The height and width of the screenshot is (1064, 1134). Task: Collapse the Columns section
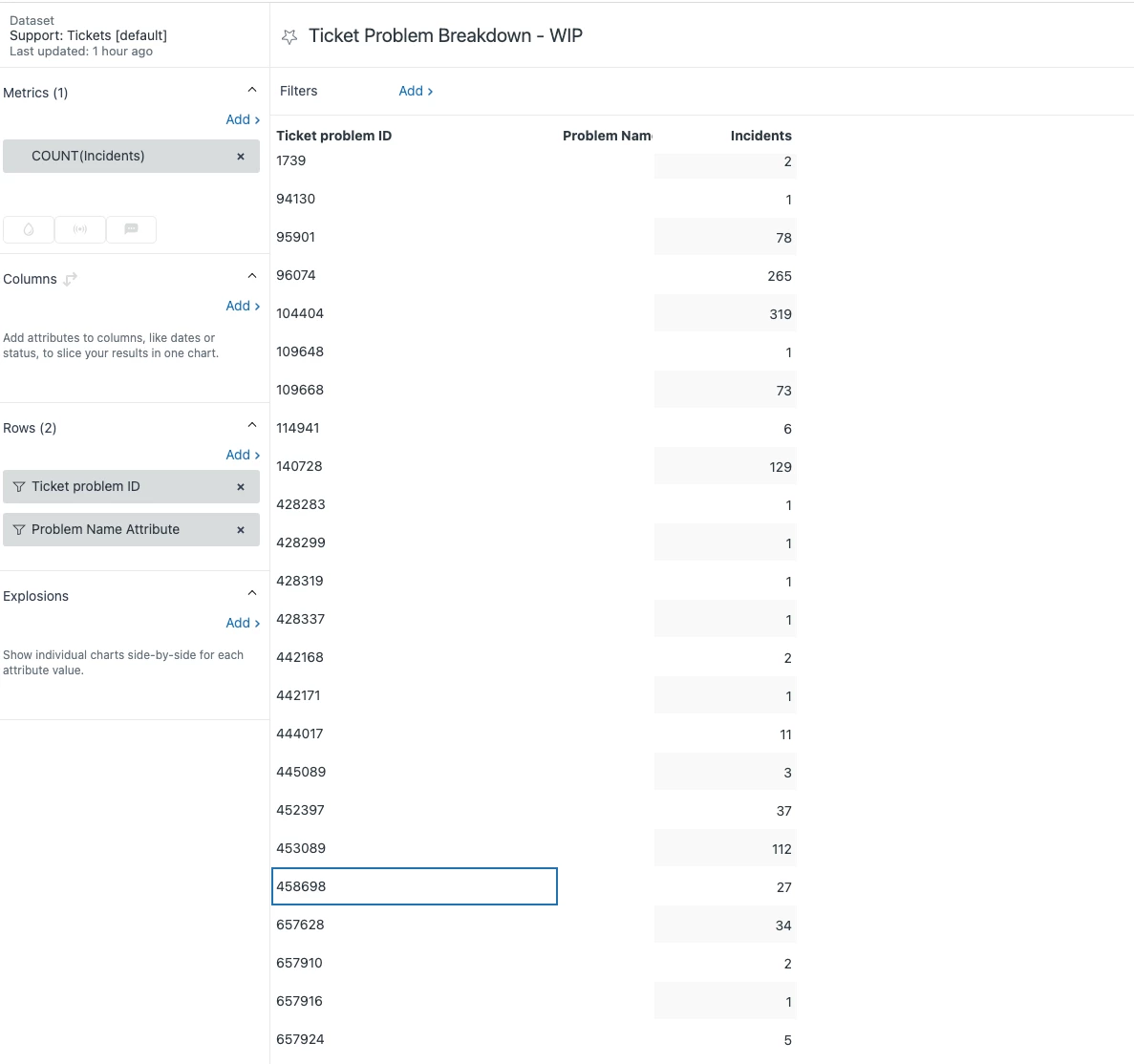tap(251, 276)
